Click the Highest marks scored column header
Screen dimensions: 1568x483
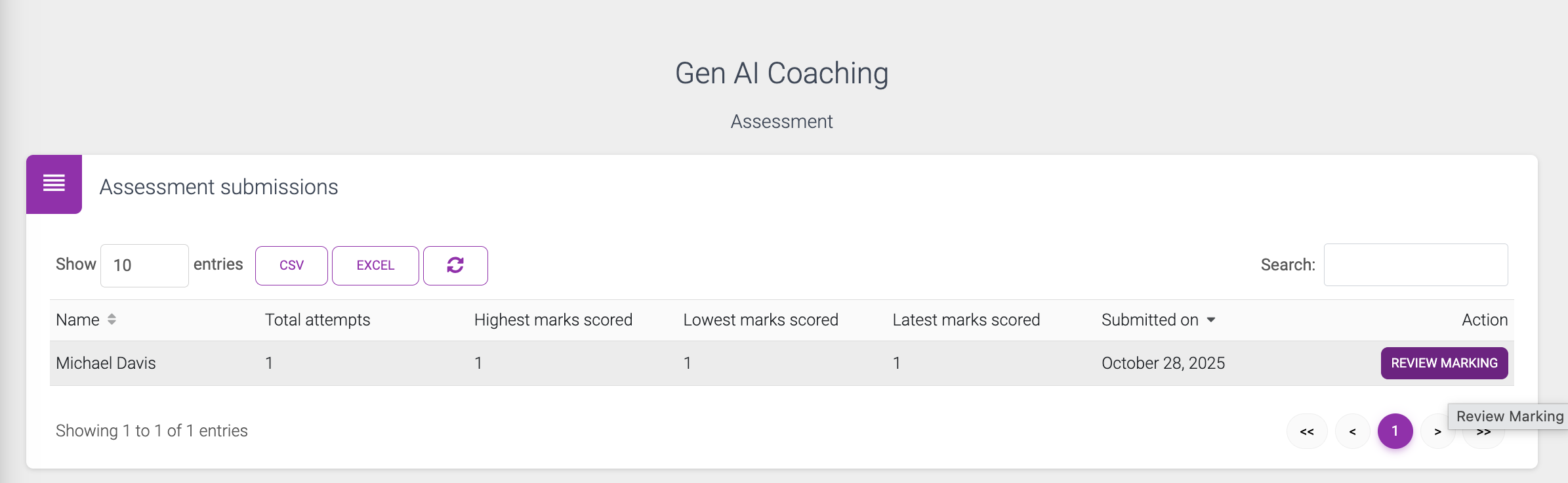(x=553, y=320)
